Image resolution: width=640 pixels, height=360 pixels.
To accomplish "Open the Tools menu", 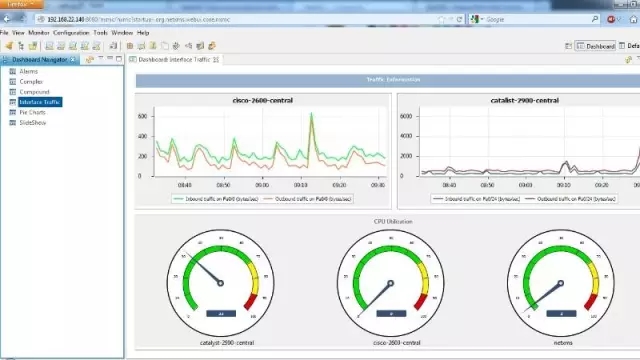I will (x=100, y=33).
